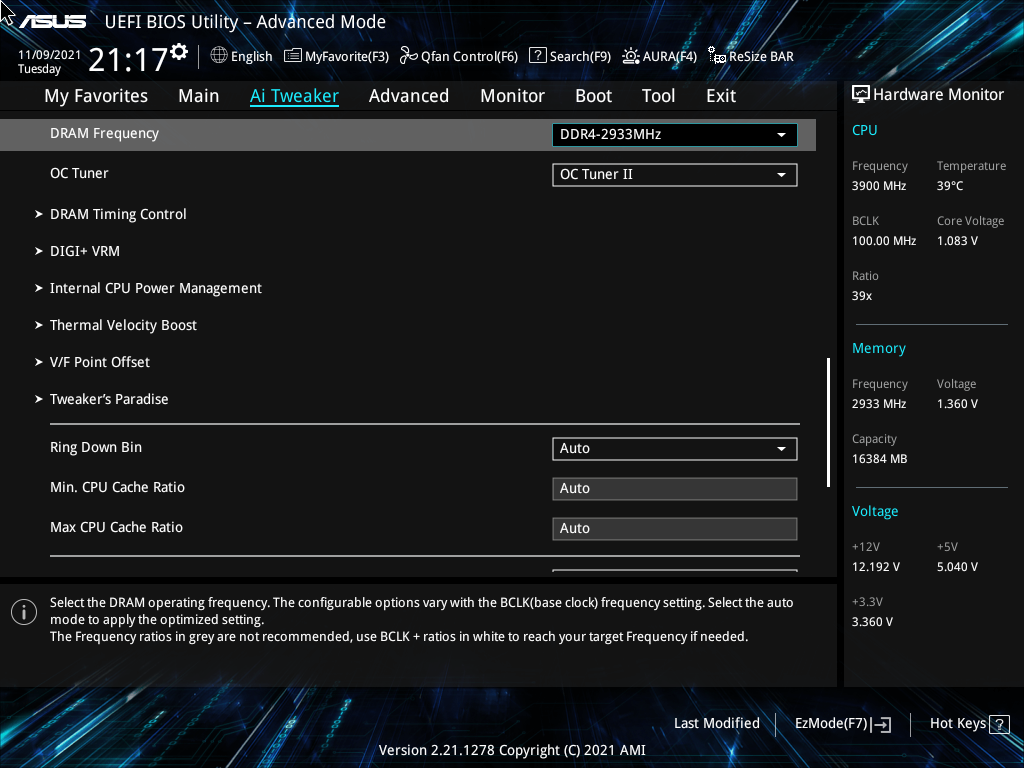Click the Min. CPU Cache Ratio field

[675, 488]
